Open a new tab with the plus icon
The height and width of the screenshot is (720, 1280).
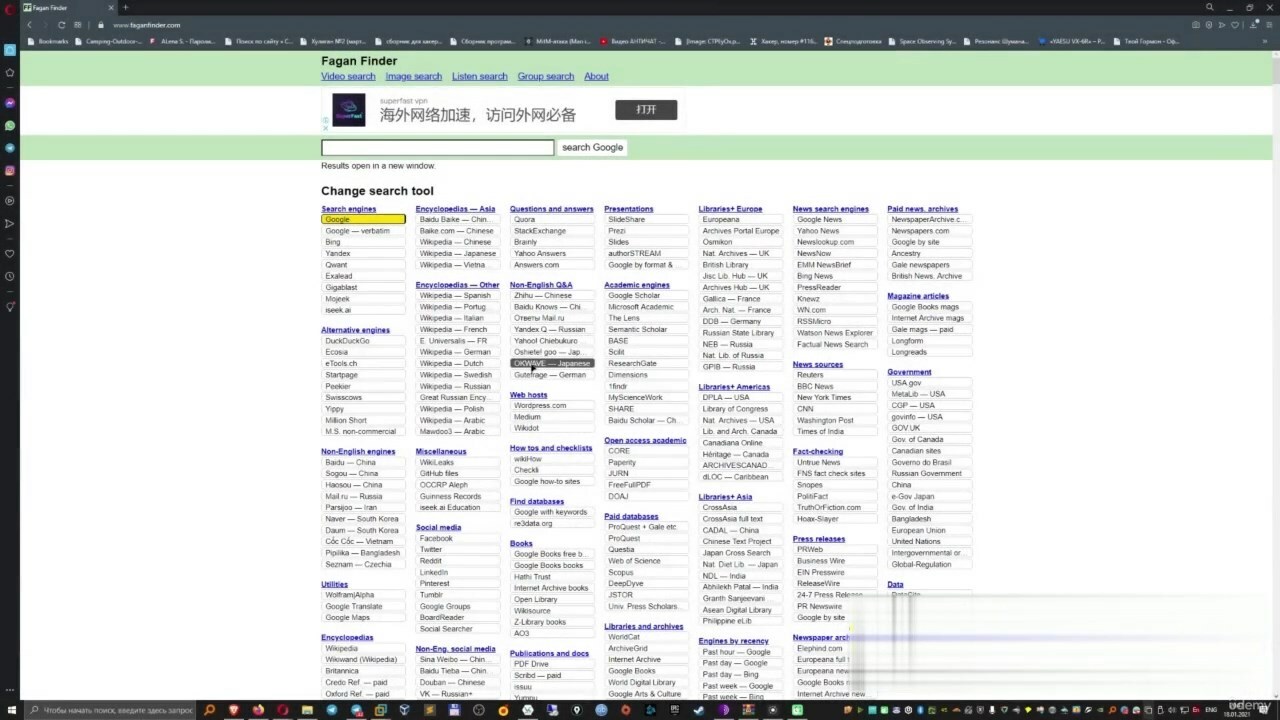pyautogui.click(x=125, y=7)
